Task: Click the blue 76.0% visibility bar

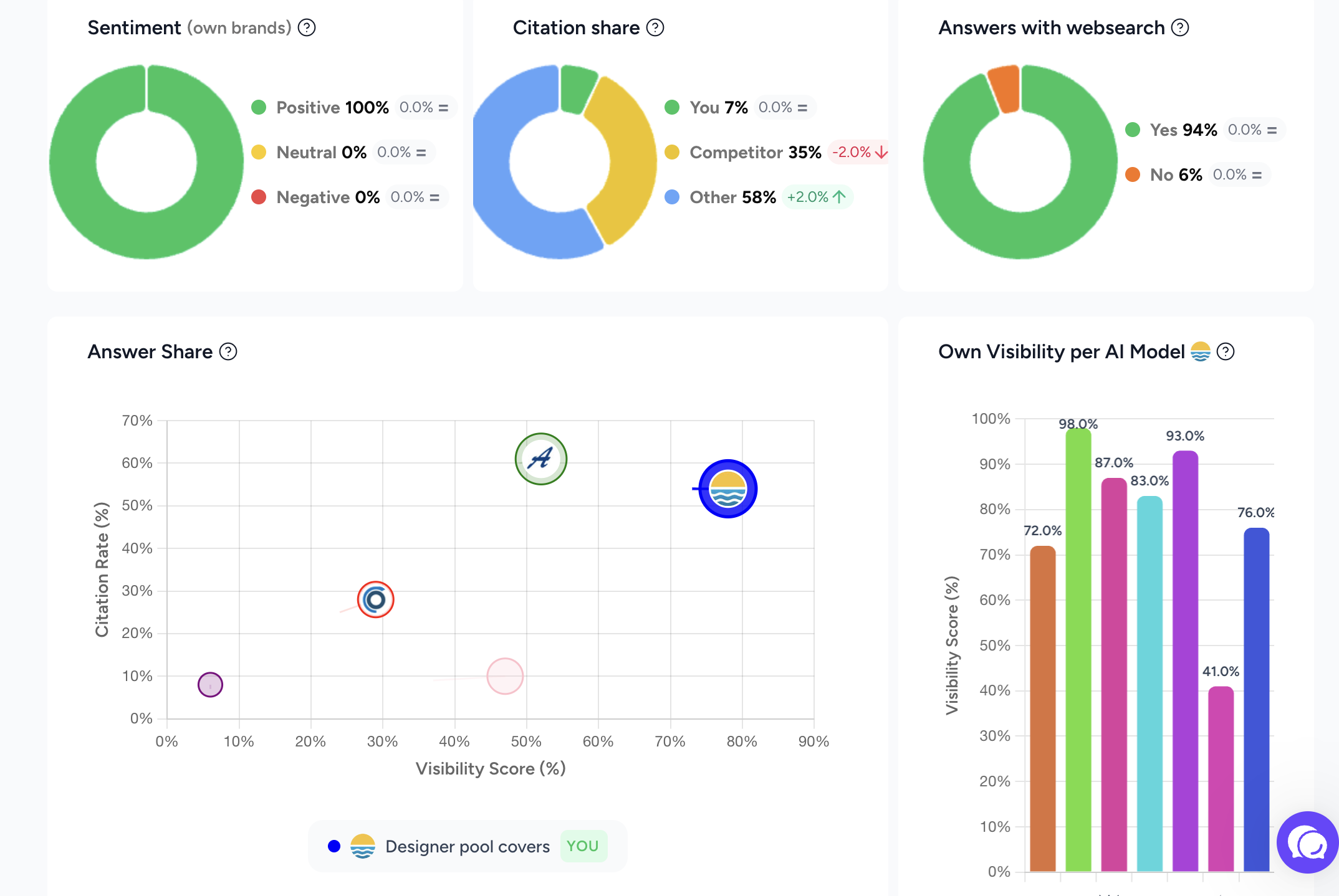Action: click(1256, 700)
